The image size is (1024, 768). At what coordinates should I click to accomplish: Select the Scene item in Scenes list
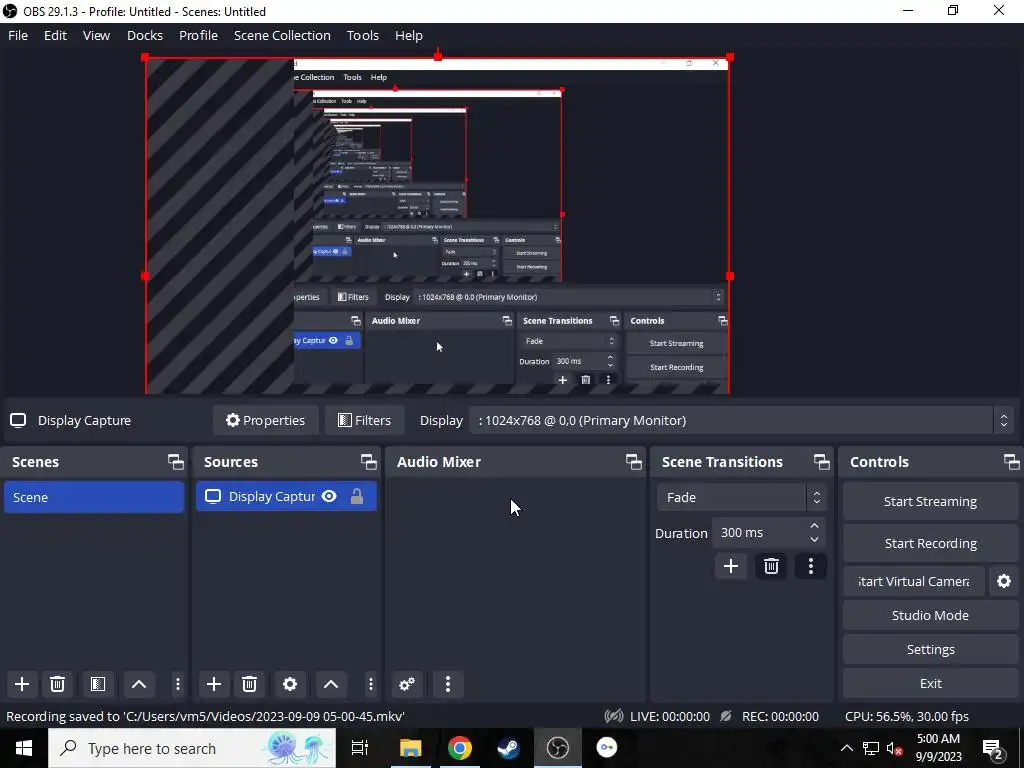point(94,497)
